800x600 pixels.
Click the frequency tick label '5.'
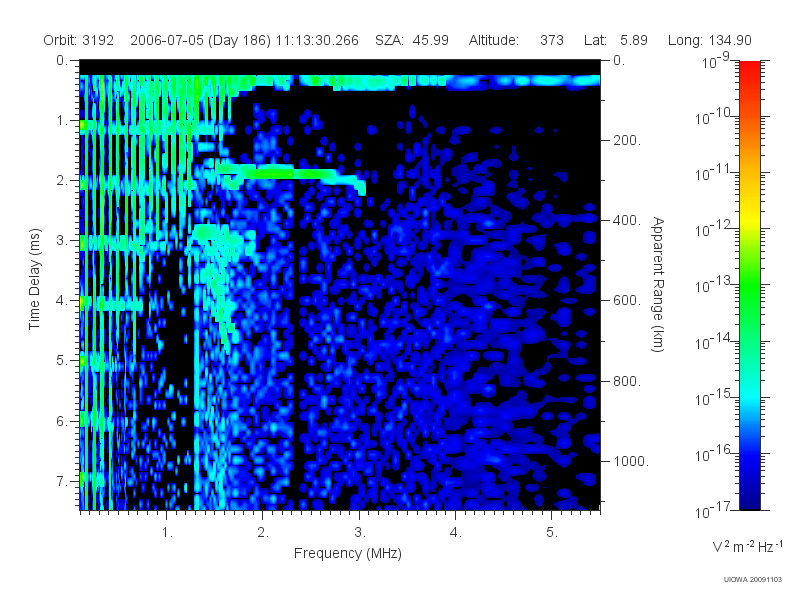click(x=552, y=533)
